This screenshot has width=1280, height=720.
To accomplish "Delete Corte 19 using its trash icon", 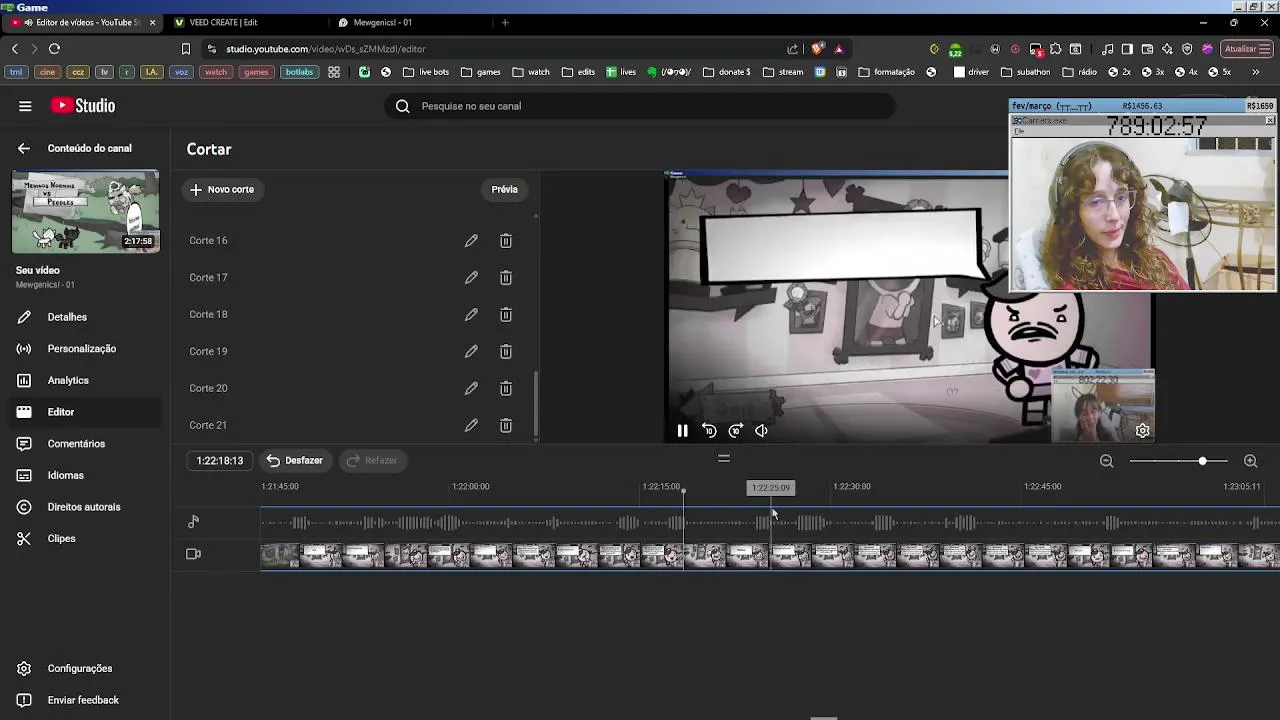I will click(506, 352).
